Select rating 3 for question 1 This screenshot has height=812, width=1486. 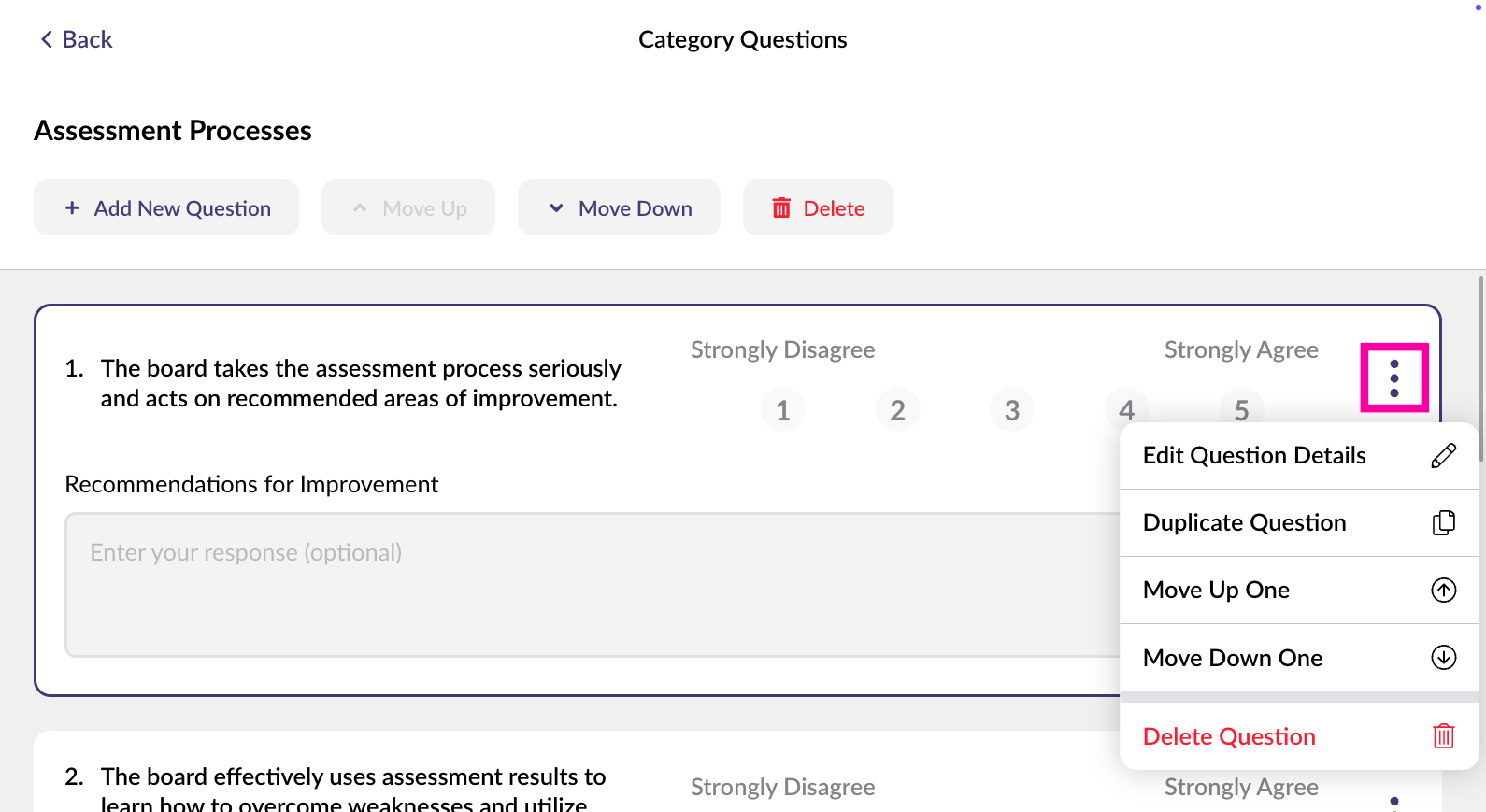point(1012,409)
